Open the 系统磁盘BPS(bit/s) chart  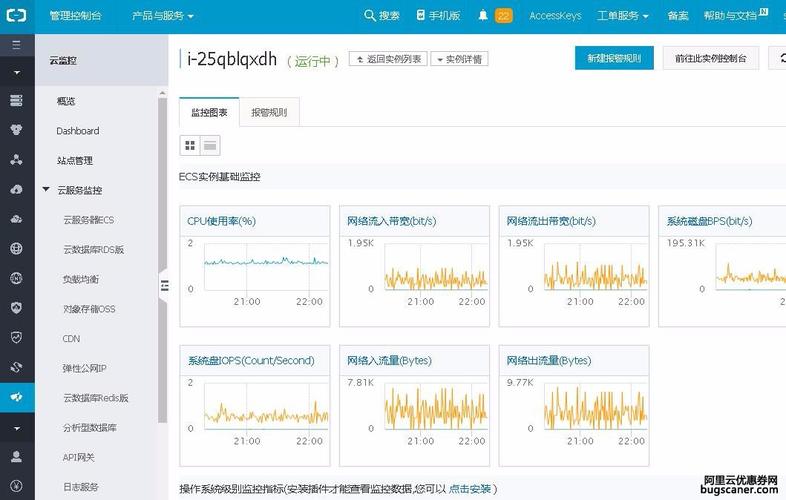click(x=722, y=266)
